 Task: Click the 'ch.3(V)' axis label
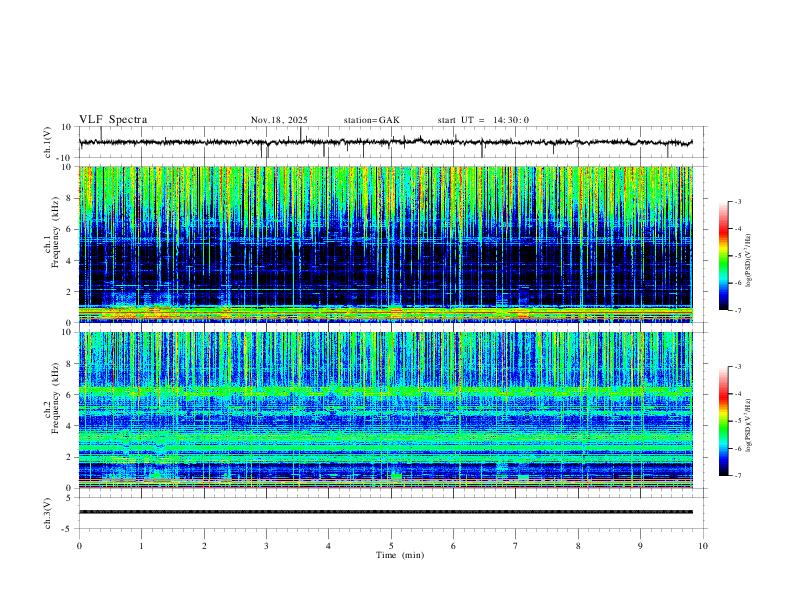pos(48,513)
